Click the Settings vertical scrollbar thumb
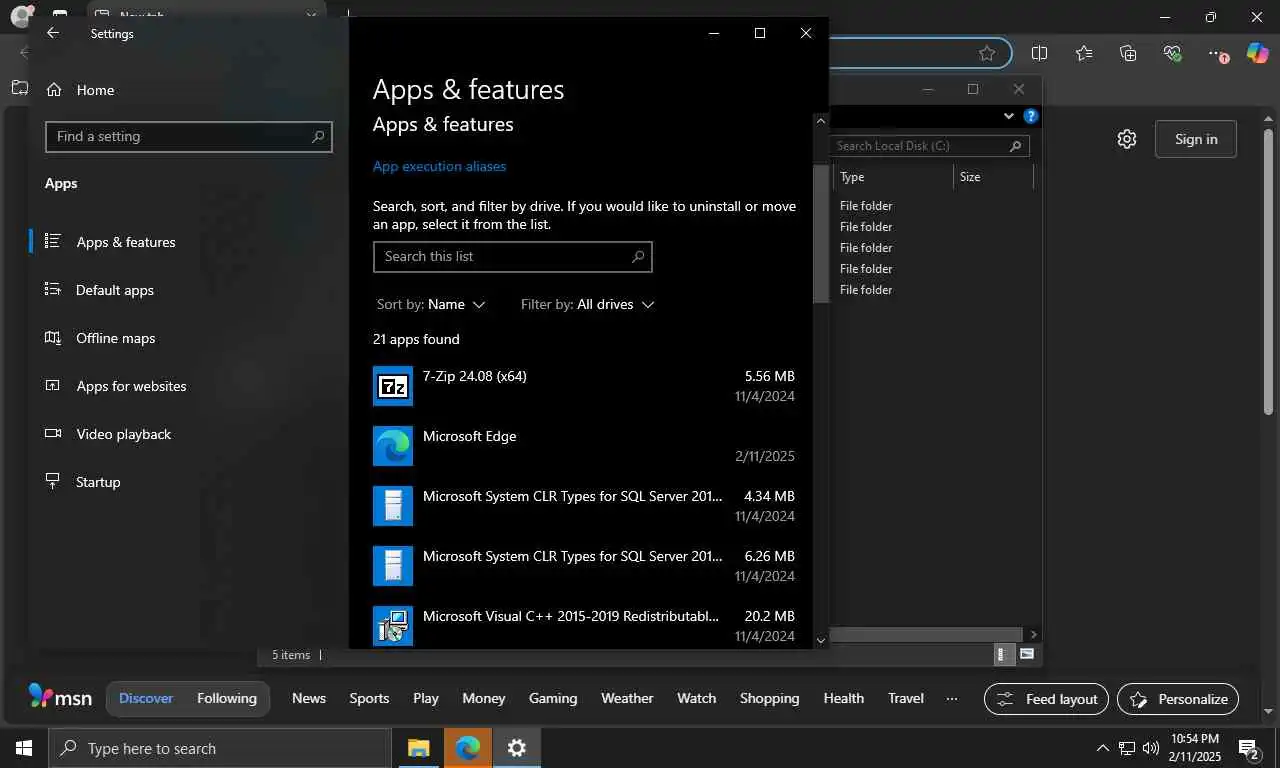 tap(821, 233)
